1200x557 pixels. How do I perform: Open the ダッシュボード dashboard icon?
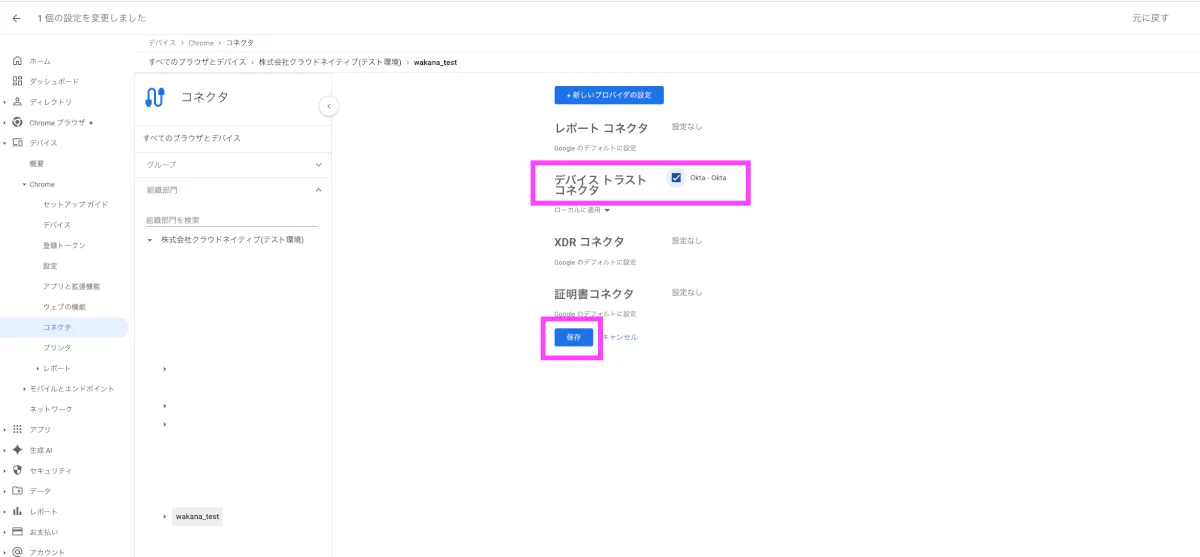point(17,81)
